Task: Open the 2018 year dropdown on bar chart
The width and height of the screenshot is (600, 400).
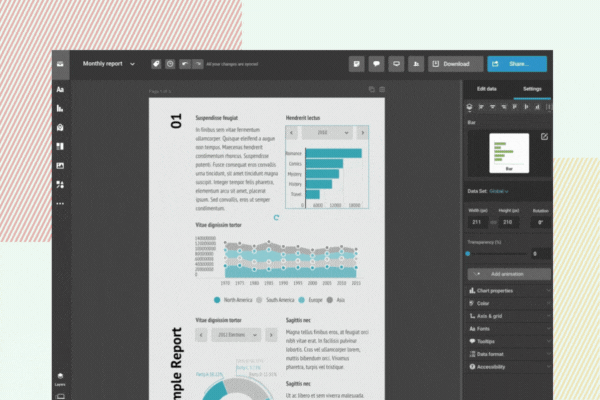Action: [x=327, y=133]
